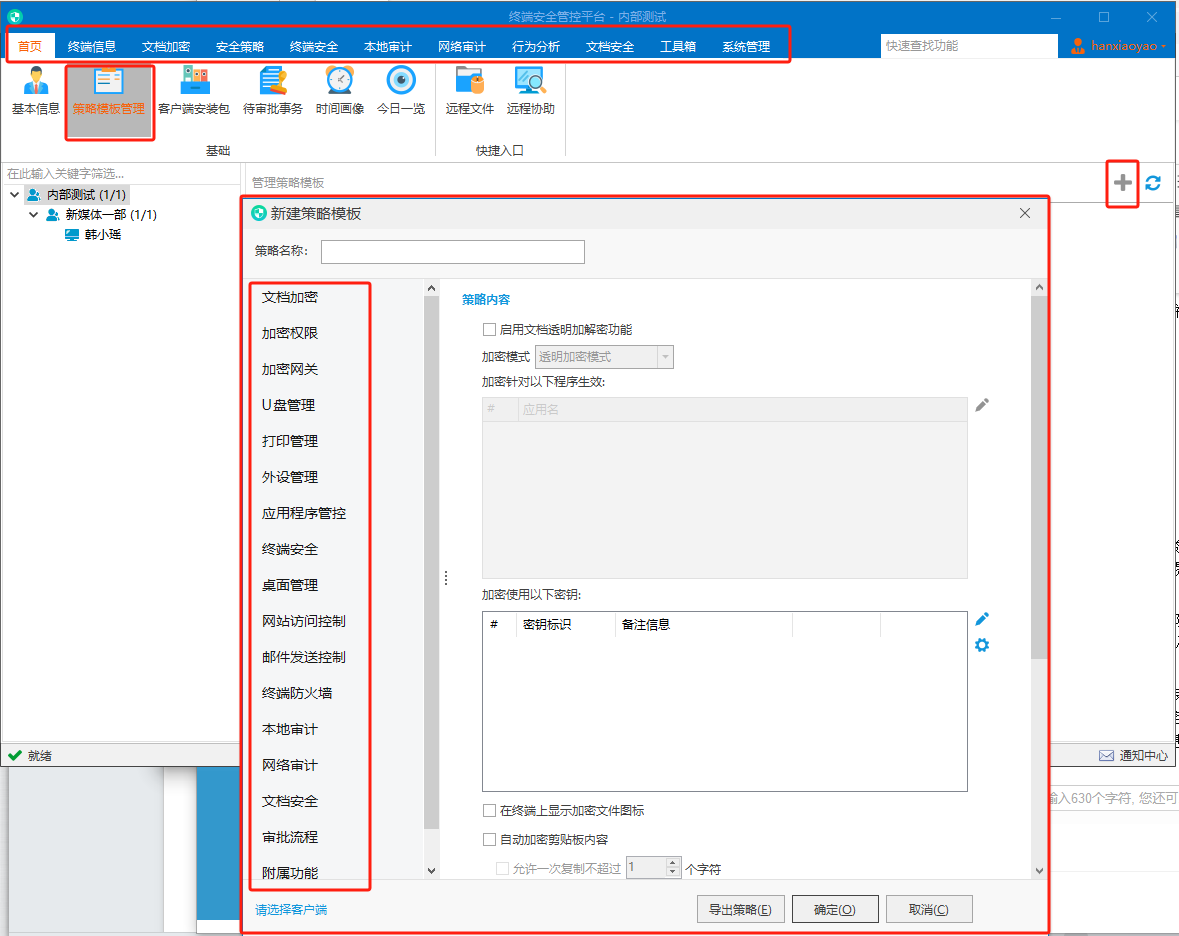Click policy content scroll up arrow
1179x936 pixels.
[1039, 287]
